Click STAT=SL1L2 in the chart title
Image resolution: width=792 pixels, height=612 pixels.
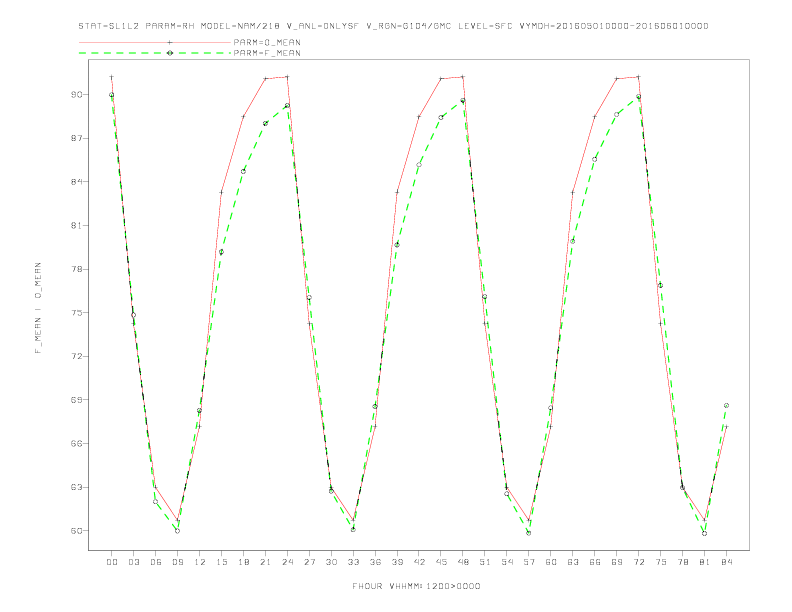(109, 26)
